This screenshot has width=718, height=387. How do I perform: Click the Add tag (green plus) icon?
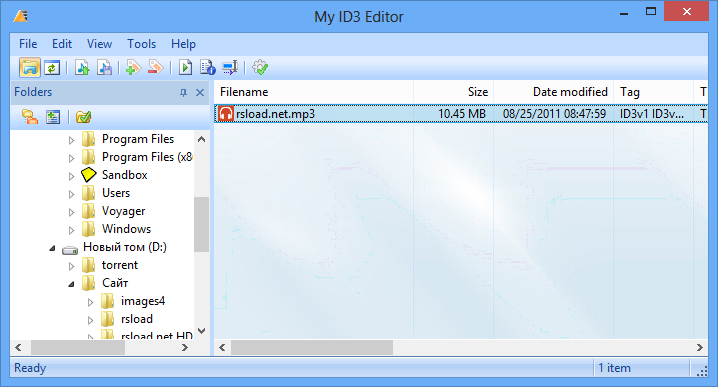point(133,68)
